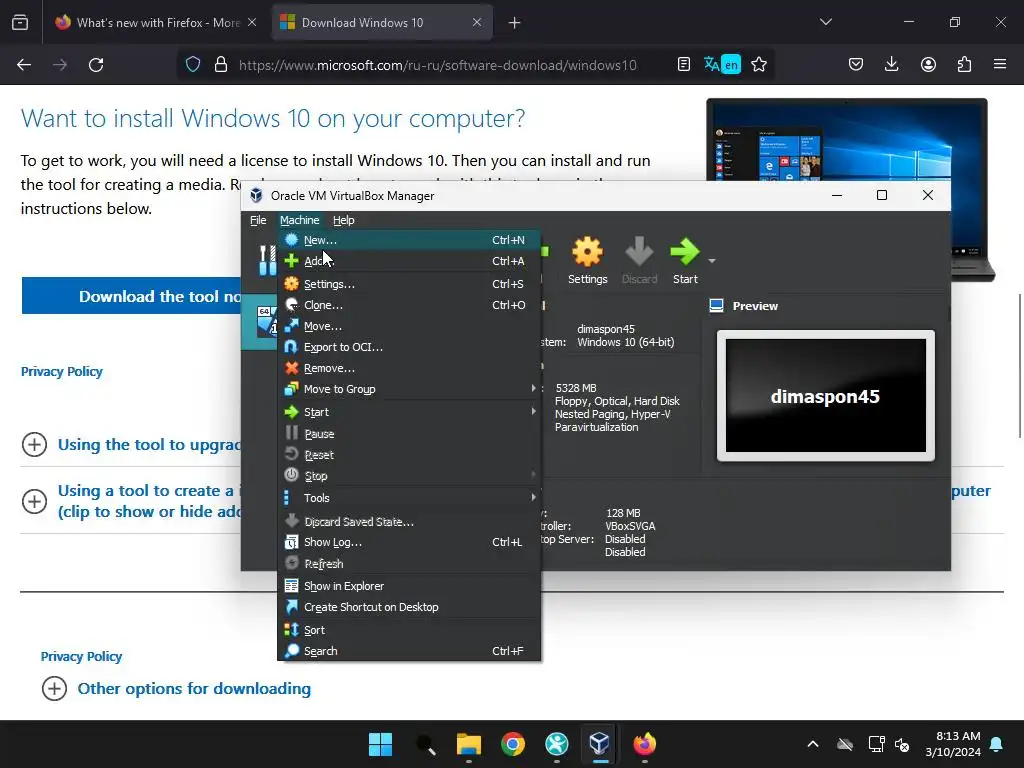This screenshot has width=1024, height=768.
Task: Expand Other options for downloading
Action: (54, 688)
